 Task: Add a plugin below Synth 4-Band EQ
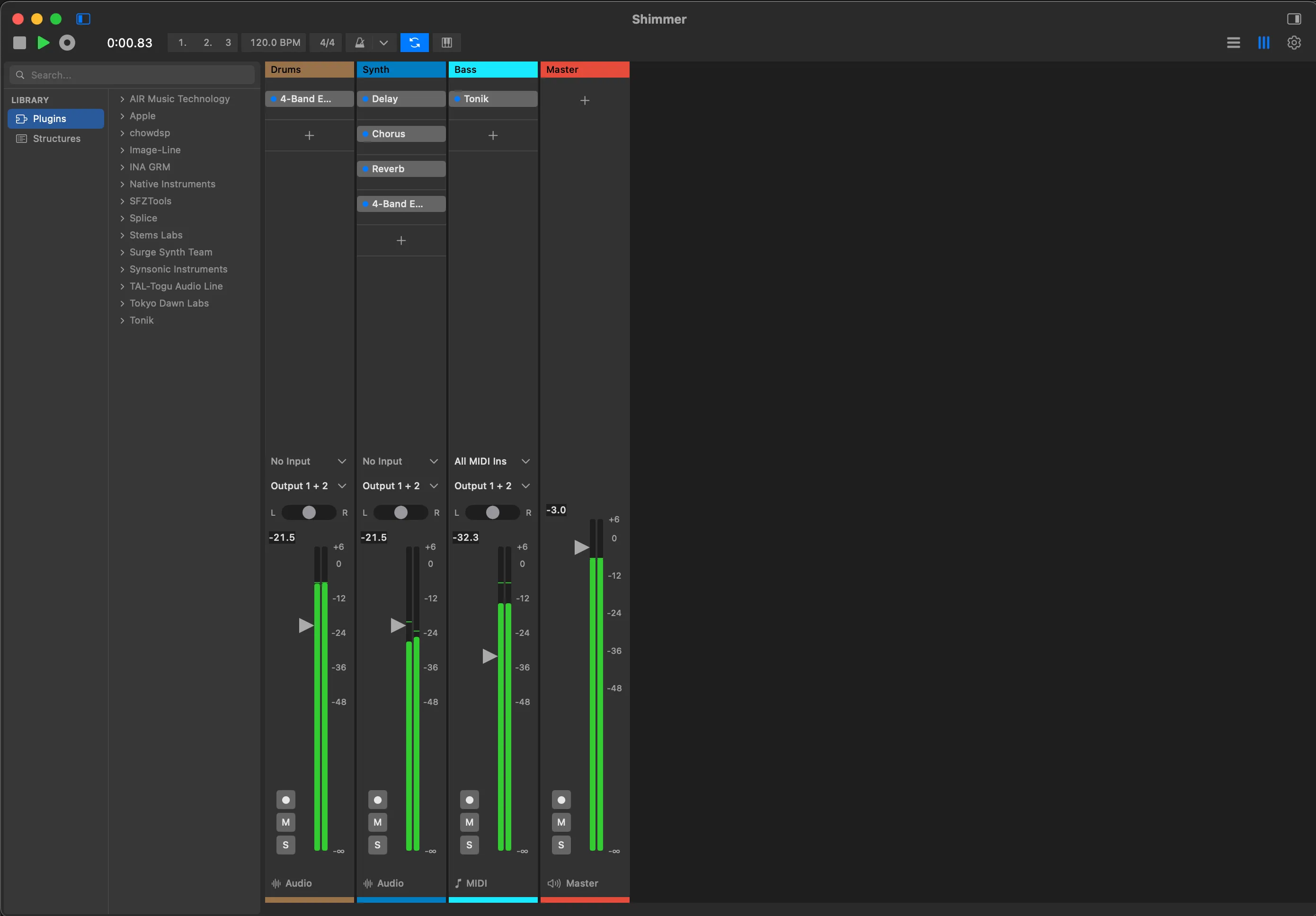pyautogui.click(x=401, y=241)
